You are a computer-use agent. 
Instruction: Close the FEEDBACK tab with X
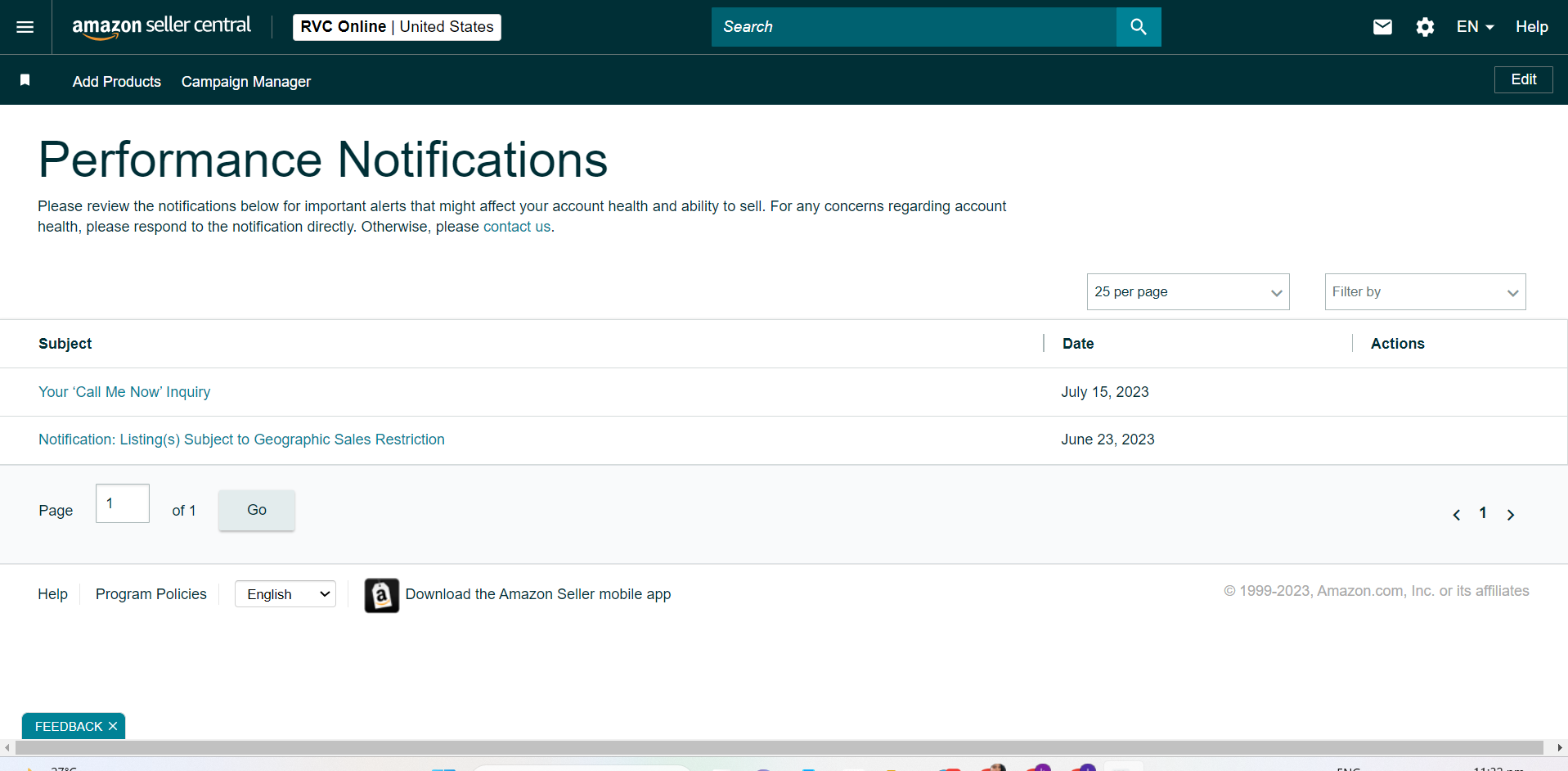point(113,726)
